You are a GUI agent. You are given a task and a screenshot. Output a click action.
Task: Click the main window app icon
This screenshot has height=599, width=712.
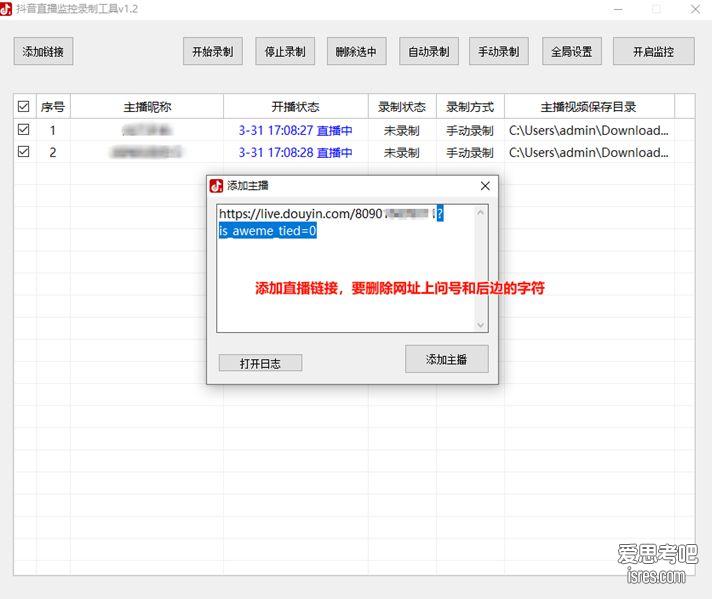pyautogui.click(x=6, y=9)
